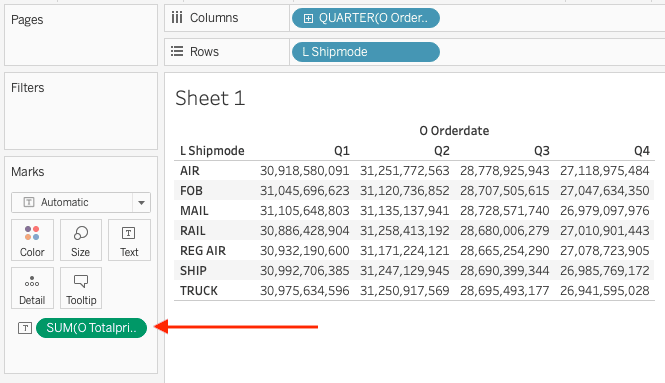Image resolution: width=665 pixels, height=383 pixels.
Task: Open the Size marks card
Action: pos(81,240)
